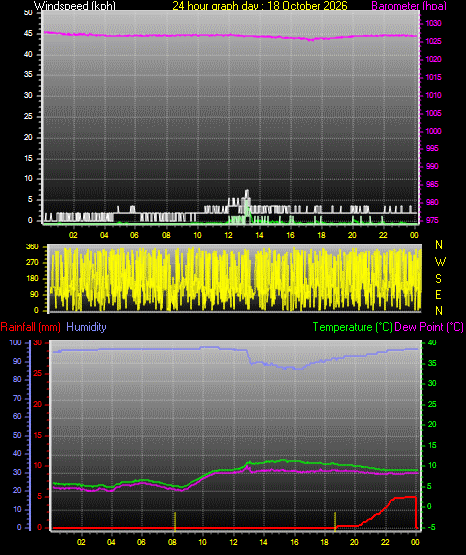This screenshot has height=555, width=466.
Task: Click the 975 barometer scale value
Action: click(x=432, y=221)
